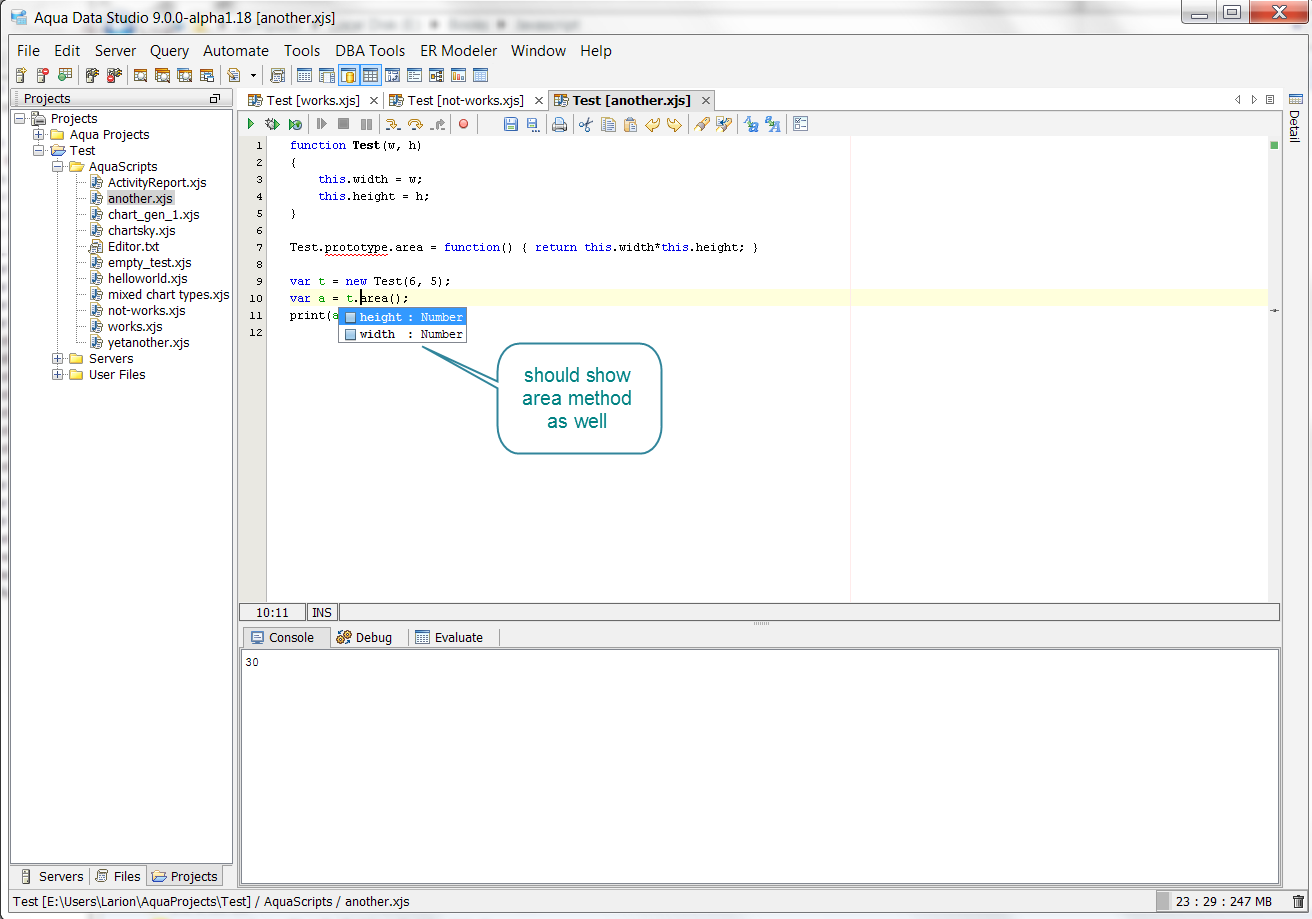Viewport: 1312px width, 919px height.
Task: Toggle the highlighted grid view button
Action: tap(370, 75)
